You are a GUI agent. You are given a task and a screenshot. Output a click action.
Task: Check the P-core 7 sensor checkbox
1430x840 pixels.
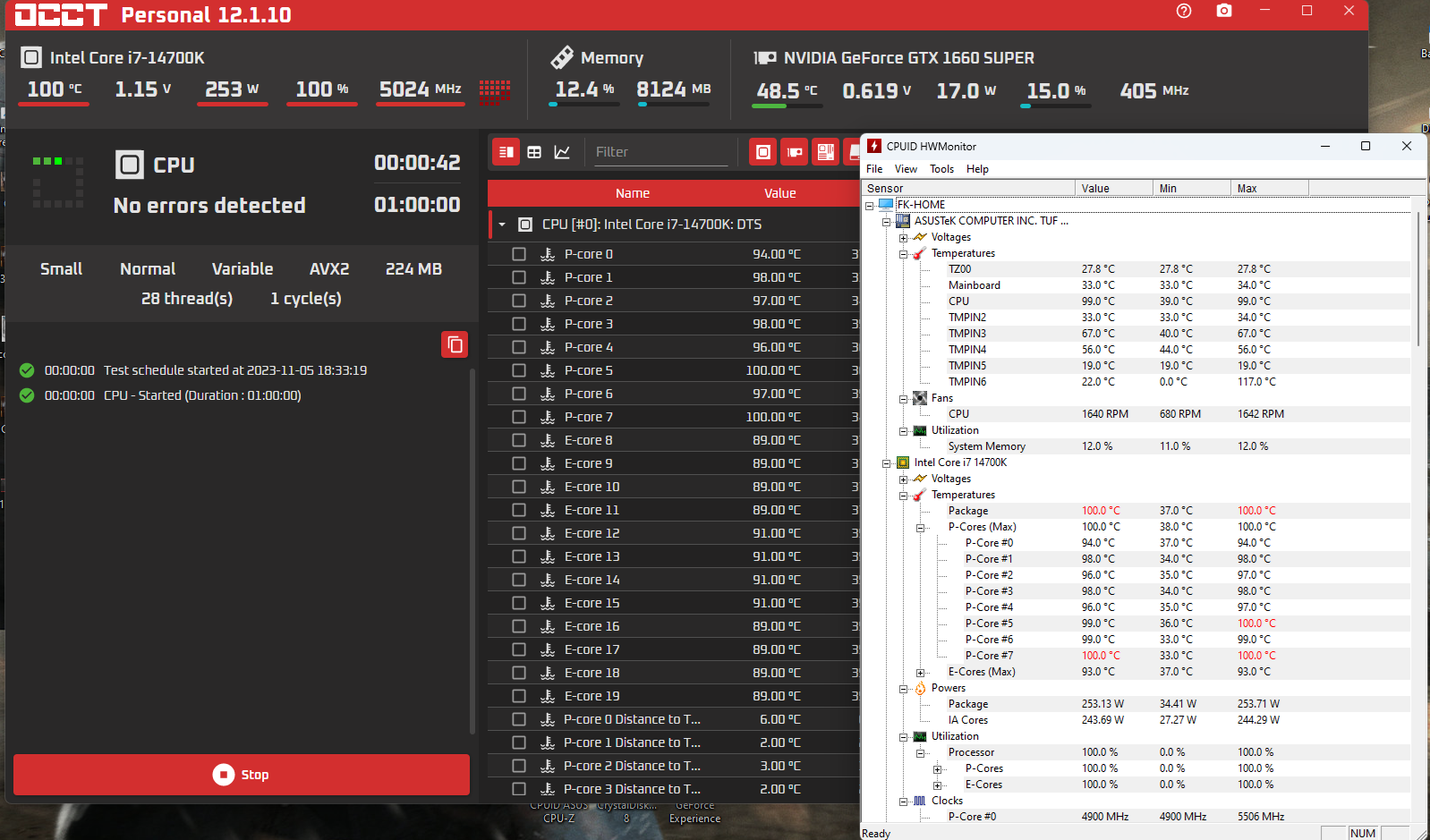(519, 417)
